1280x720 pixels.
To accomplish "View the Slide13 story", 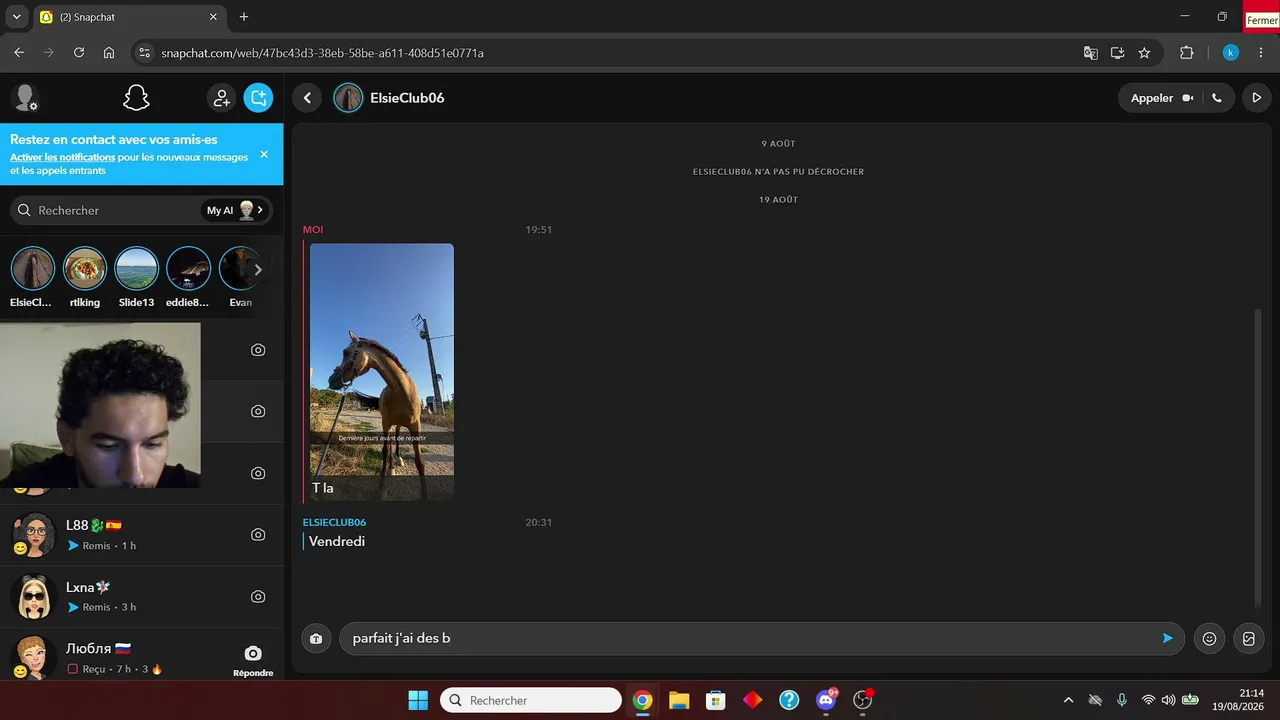I will pyautogui.click(x=136, y=277).
